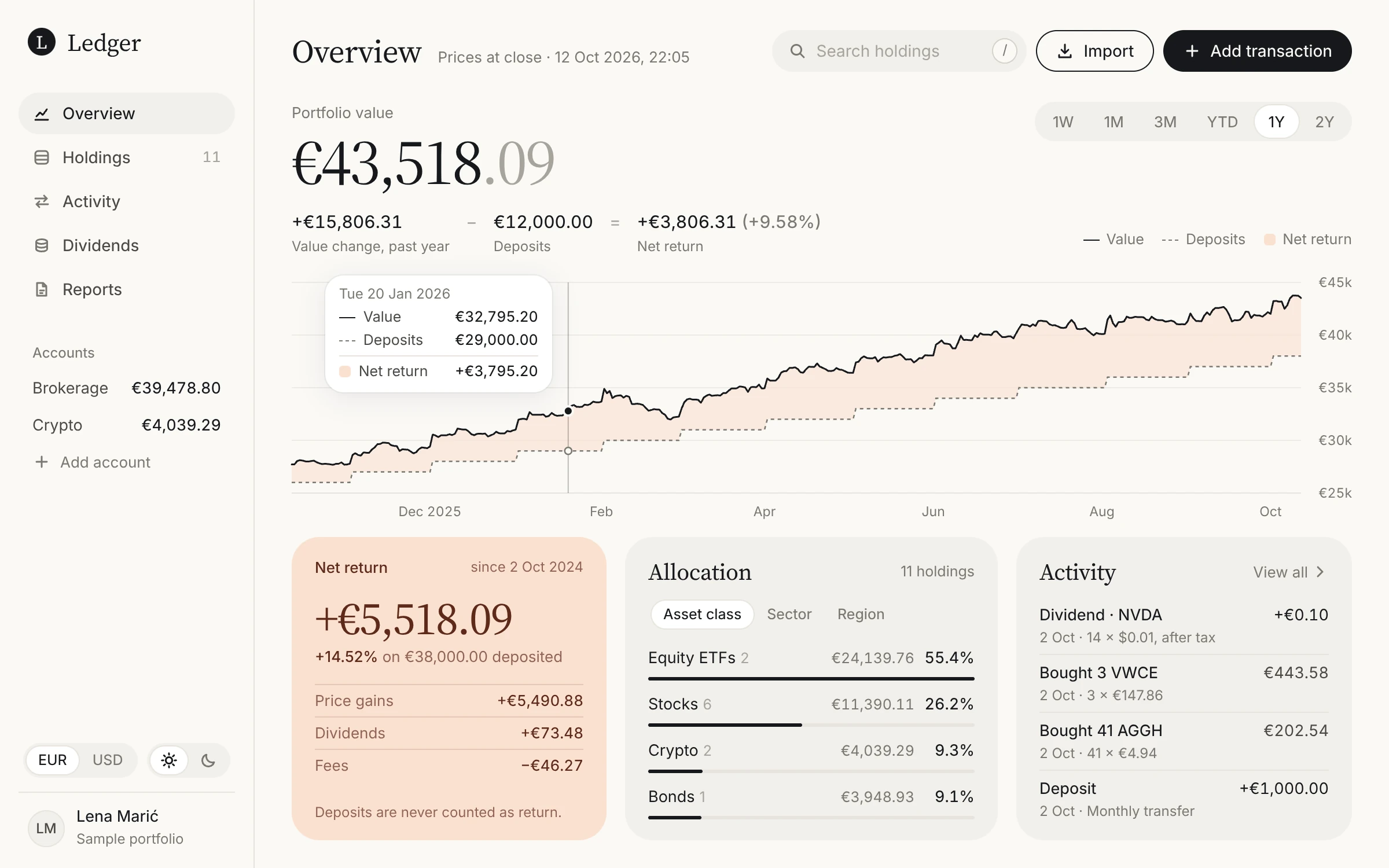Screen dimensions: 1389x868
Task: Click the slash shortcut badge
Action: click(1005, 51)
